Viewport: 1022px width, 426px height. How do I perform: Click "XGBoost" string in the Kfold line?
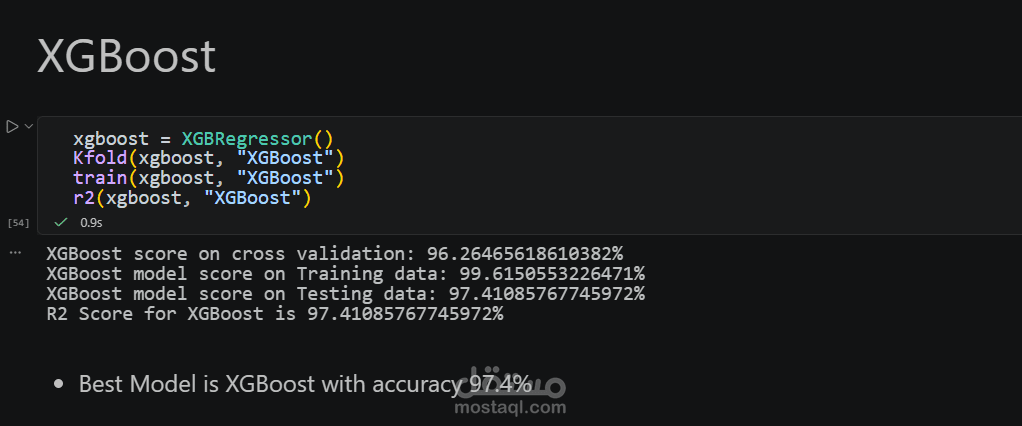[285, 158]
